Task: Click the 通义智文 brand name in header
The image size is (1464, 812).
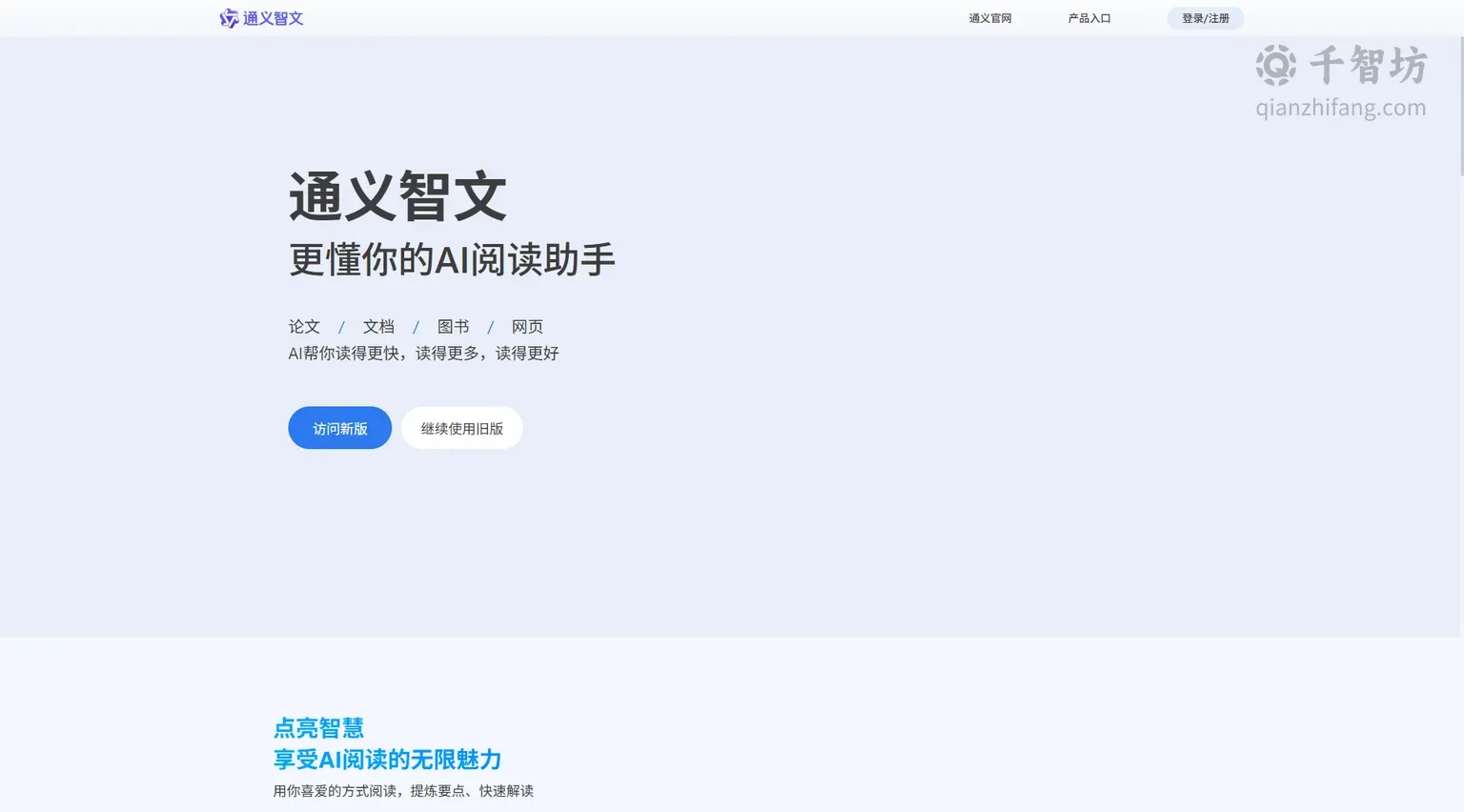Action: point(273,18)
